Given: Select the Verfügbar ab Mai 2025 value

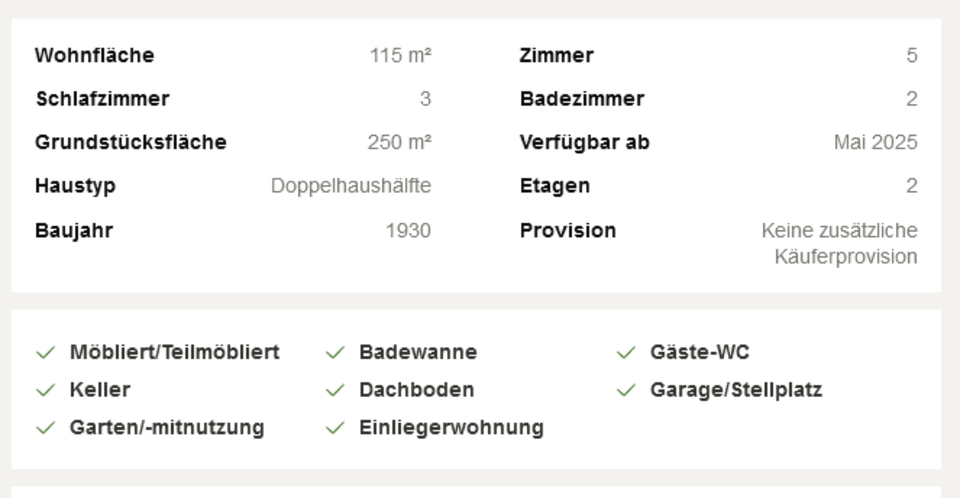Looking at the screenshot, I should tap(876, 142).
